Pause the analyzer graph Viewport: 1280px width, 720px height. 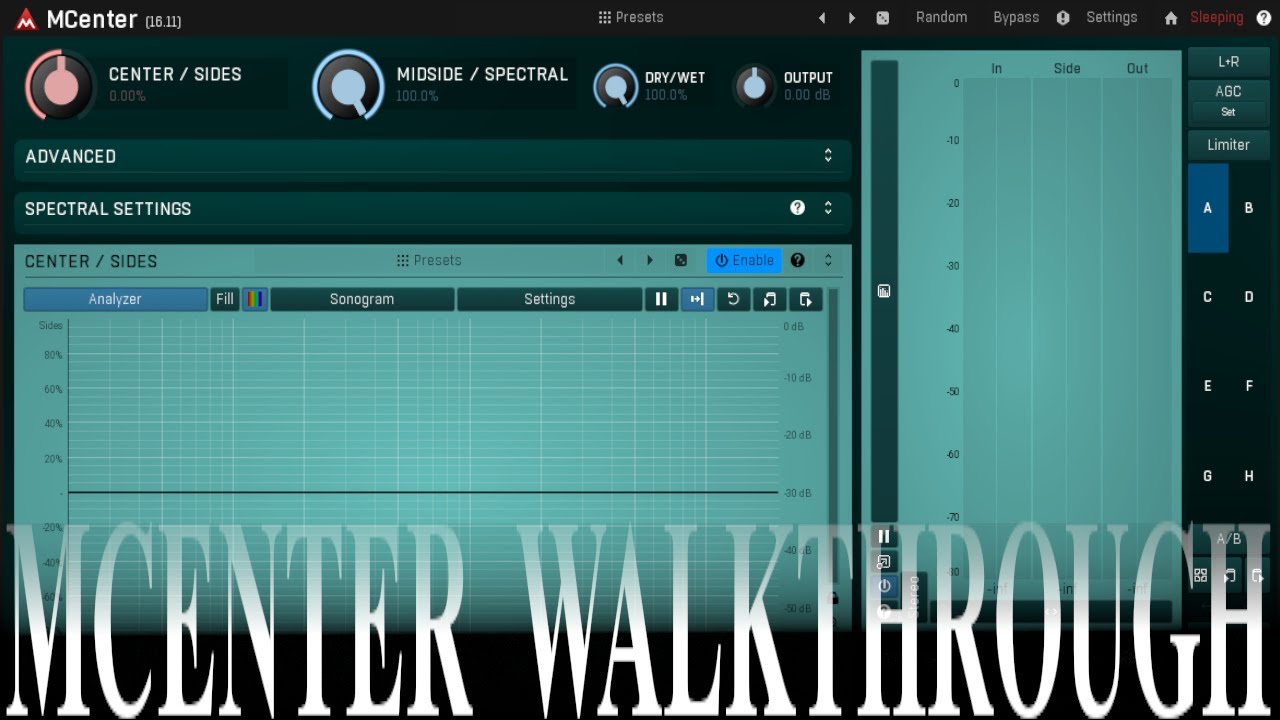point(661,299)
